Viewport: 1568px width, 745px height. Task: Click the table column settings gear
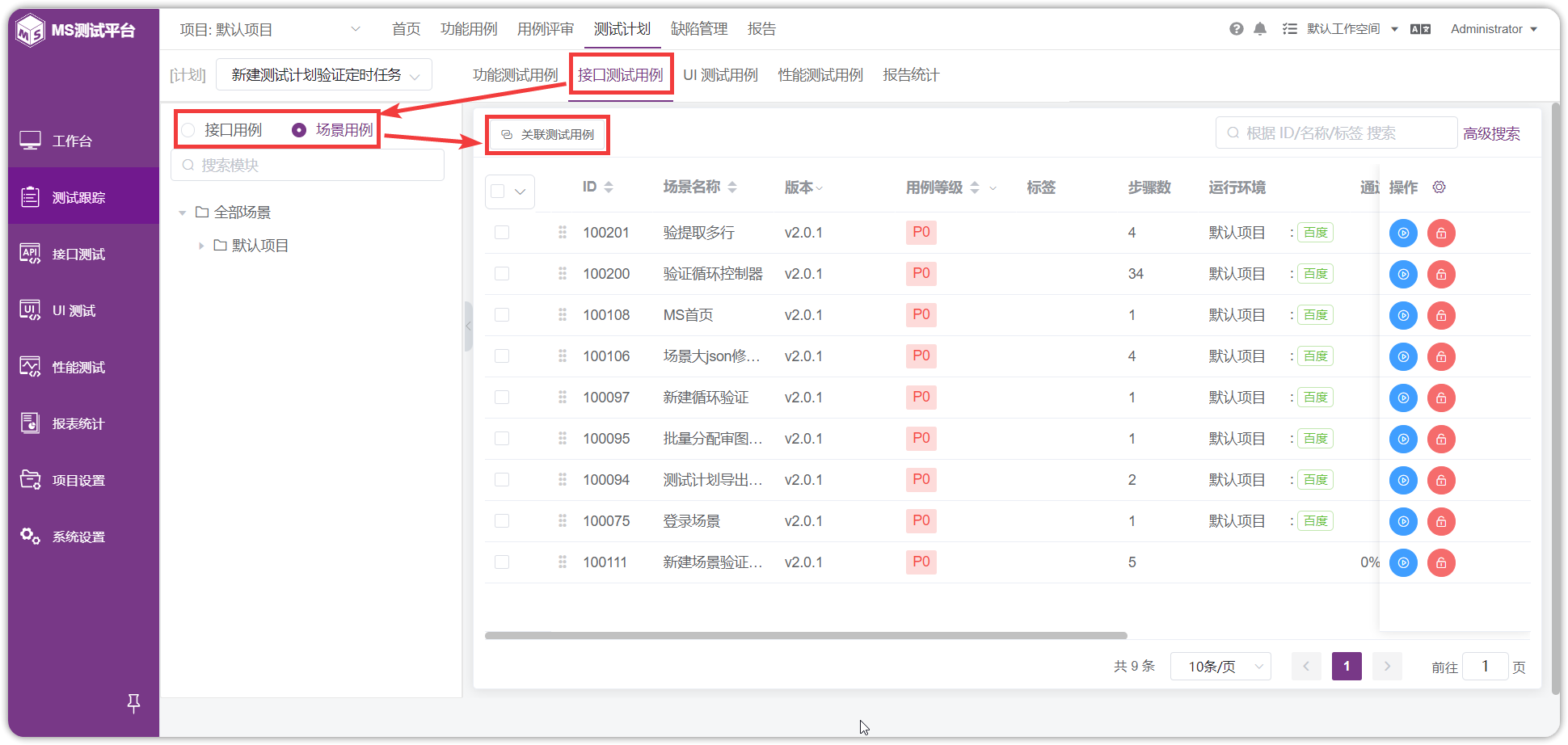[x=1439, y=187]
